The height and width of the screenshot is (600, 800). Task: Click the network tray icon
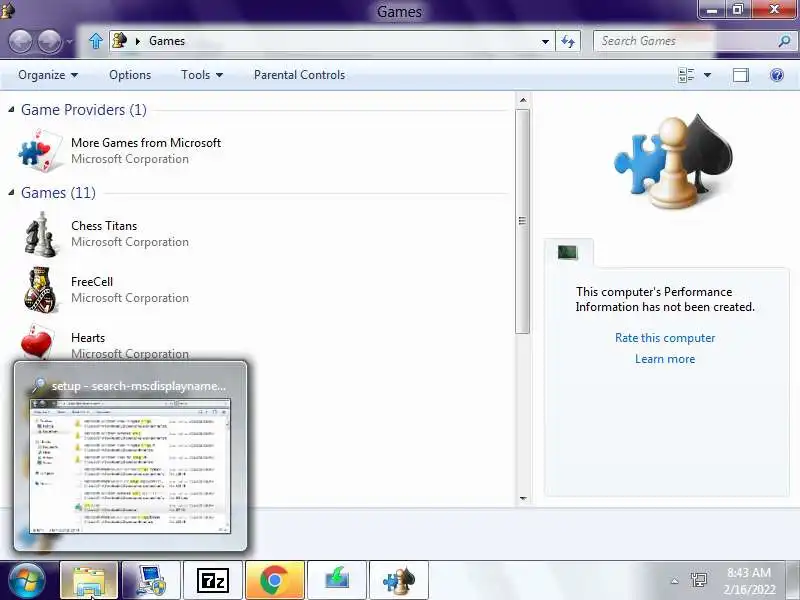click(698, 580)
